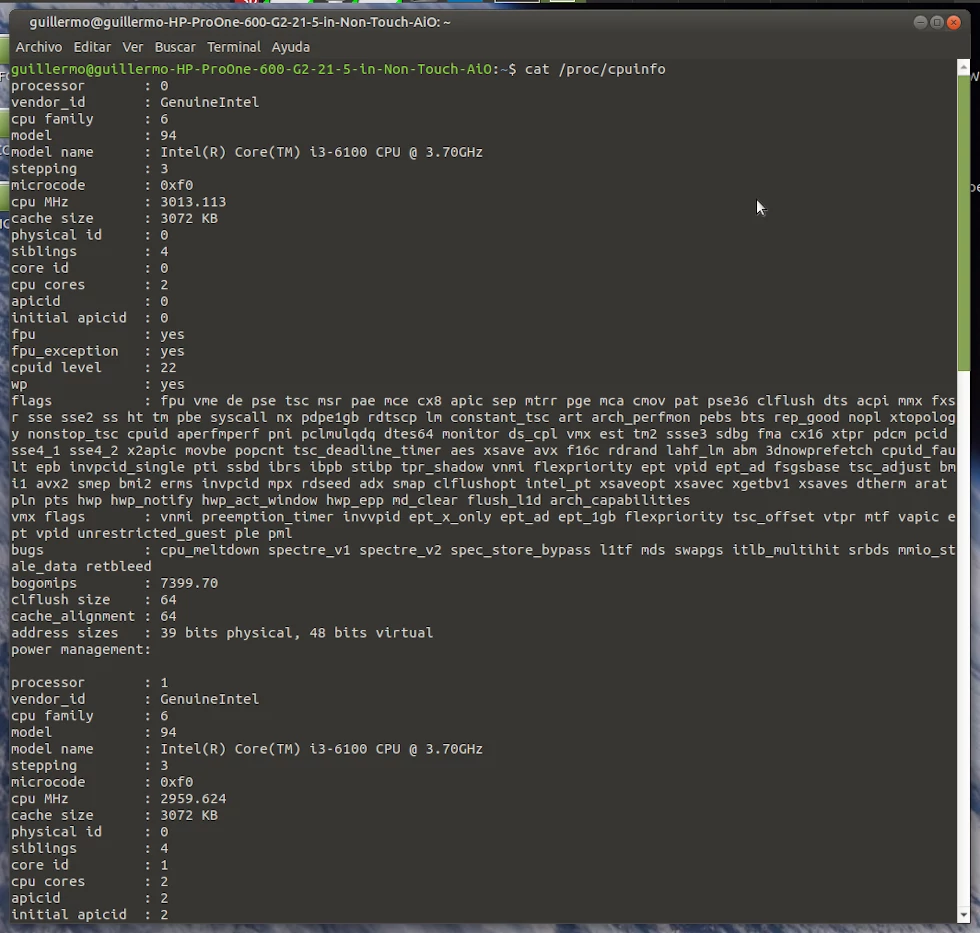Click the green vertical scrollbar thumb
This screenshot has height=933, width=980.
[963, 222]
